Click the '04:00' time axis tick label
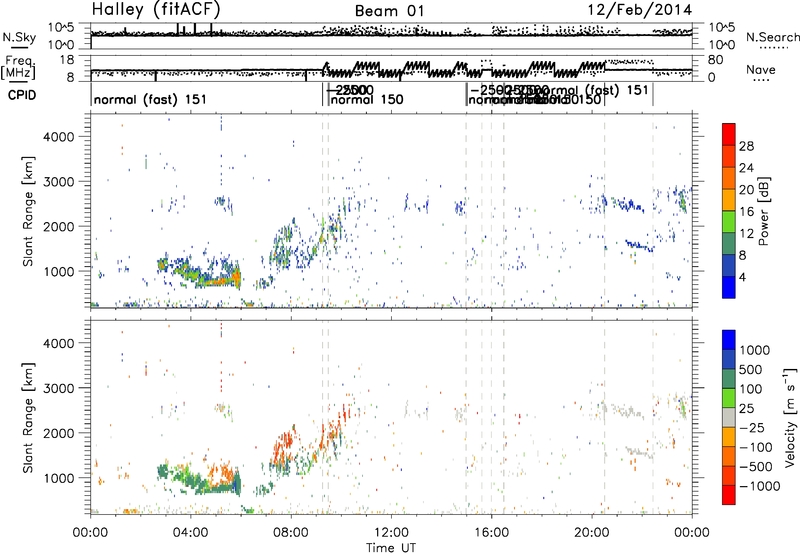Screen dimensions: 800x554 190,533
